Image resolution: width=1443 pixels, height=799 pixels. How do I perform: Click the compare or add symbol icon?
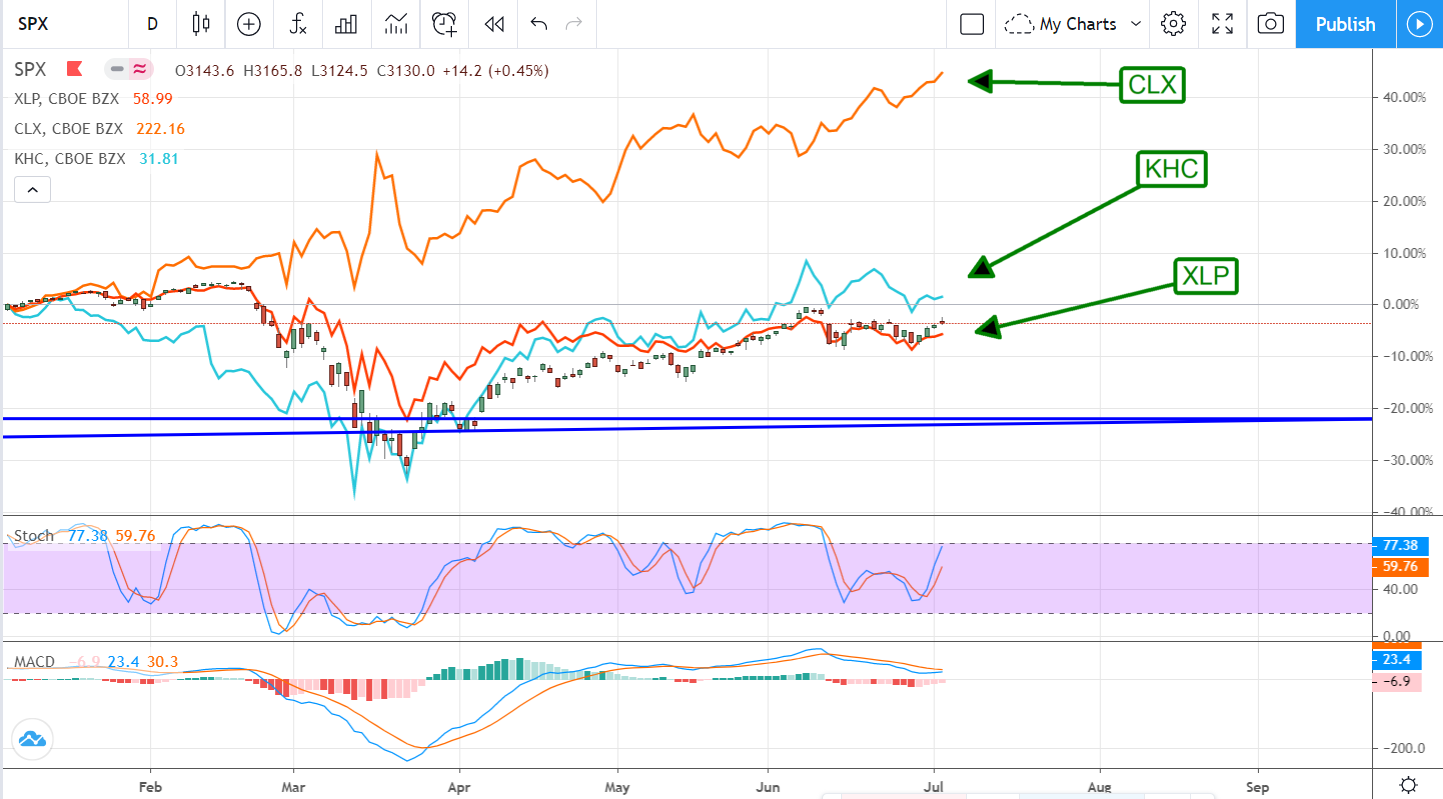248,24
